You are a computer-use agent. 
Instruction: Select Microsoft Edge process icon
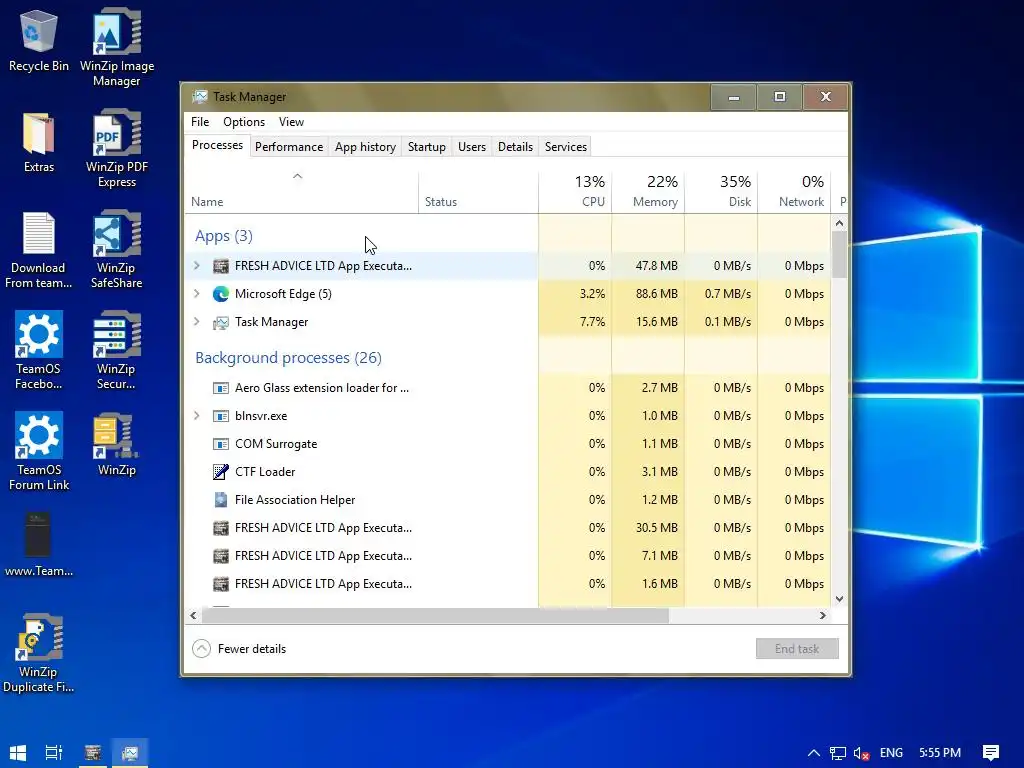(221, 294)
